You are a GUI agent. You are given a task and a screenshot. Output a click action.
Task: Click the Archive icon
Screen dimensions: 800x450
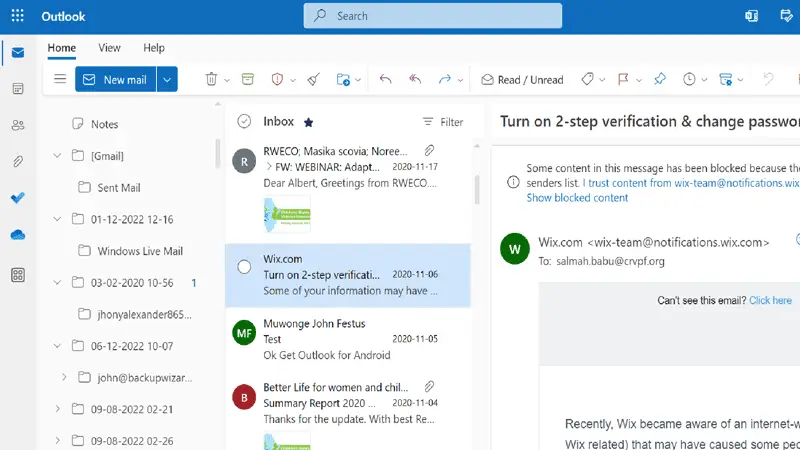coord(247,79)
